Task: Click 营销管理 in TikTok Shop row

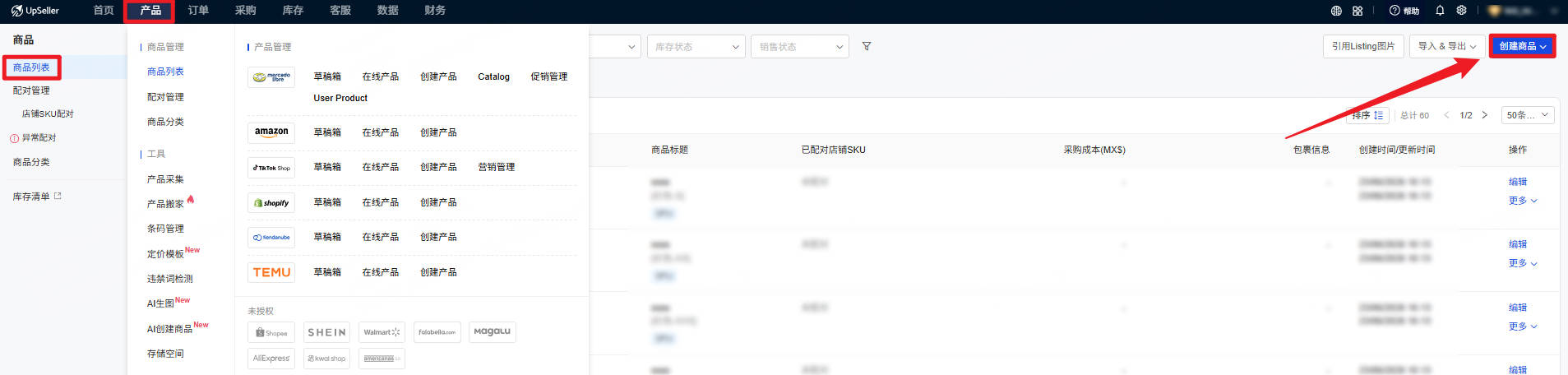Action: (496, 167)
